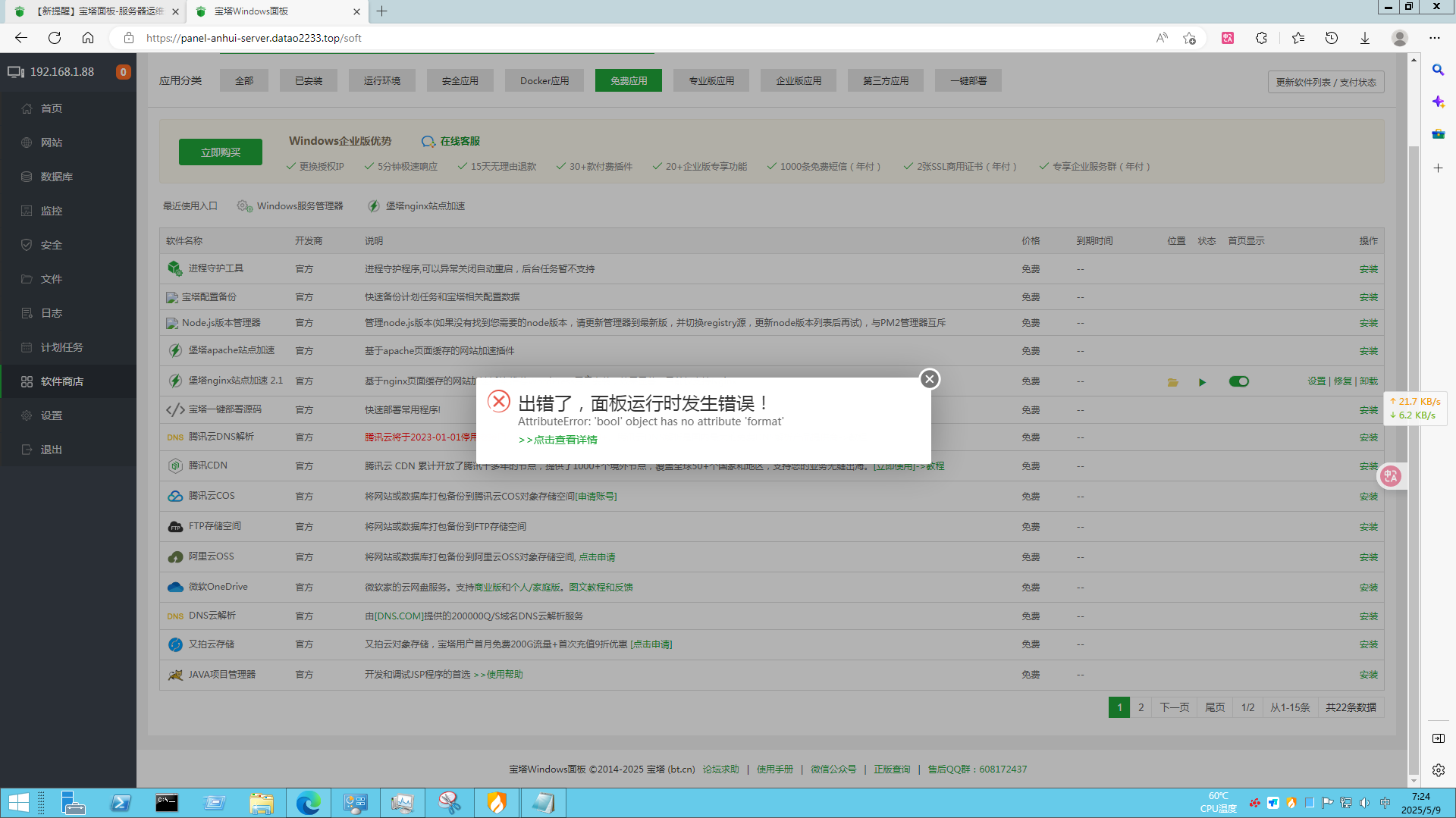Screen dimensions: 1456x818
Task: Select the 第三方应用 category tab
Action: point(886,80)
